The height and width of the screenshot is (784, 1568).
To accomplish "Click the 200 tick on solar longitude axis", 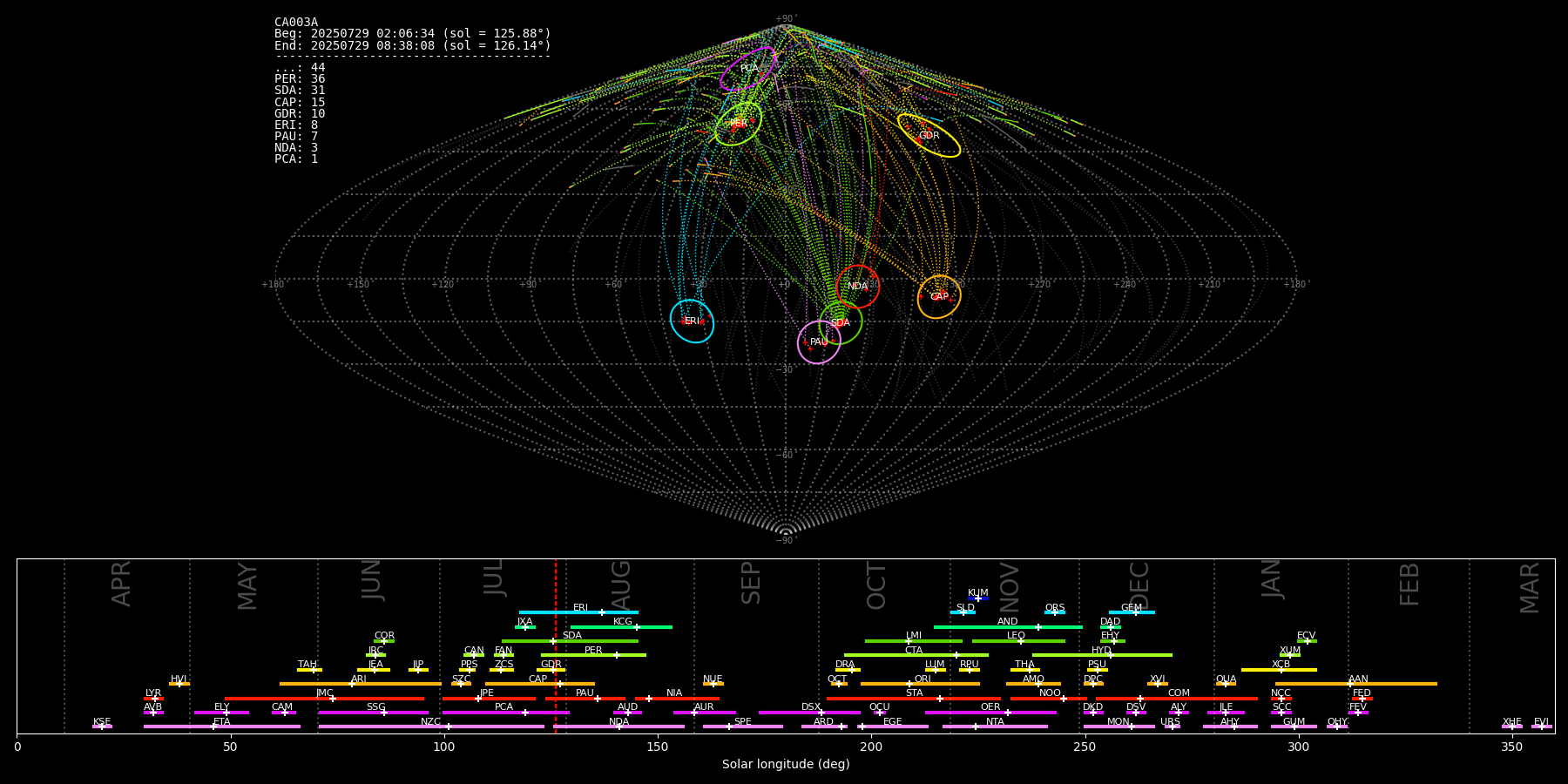I will [871, 747].
